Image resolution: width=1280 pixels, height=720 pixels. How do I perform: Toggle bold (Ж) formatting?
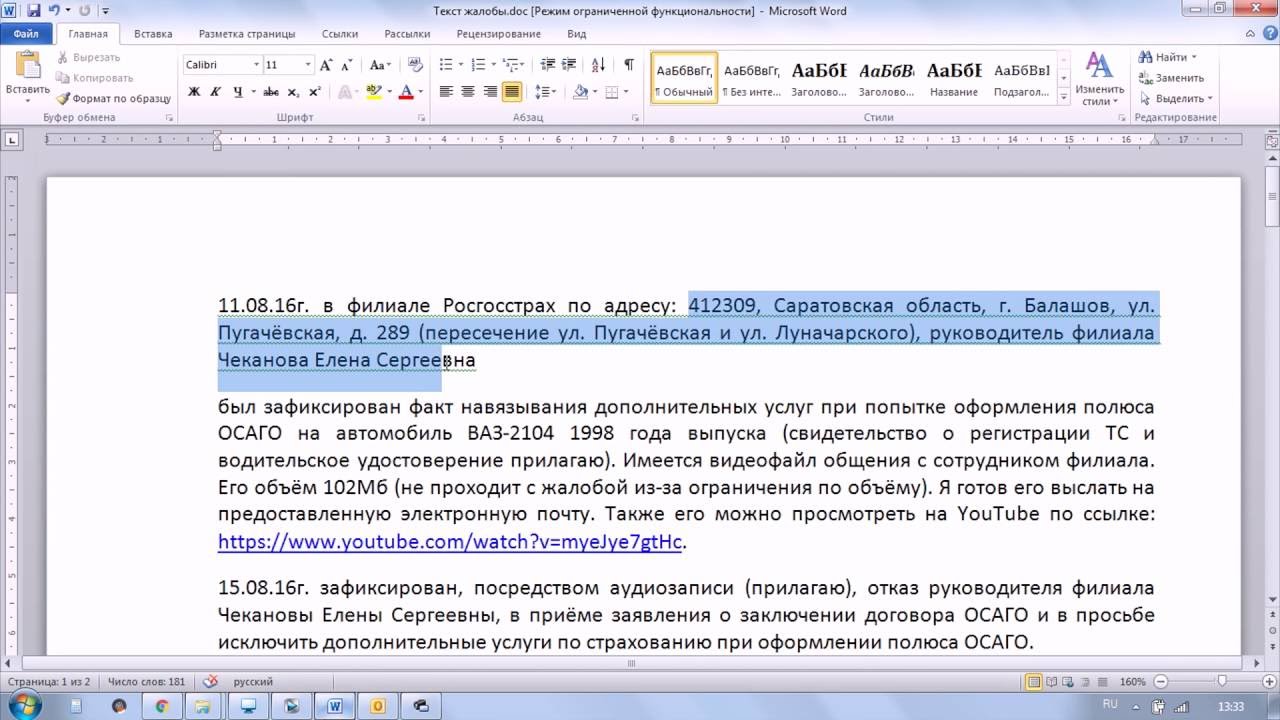pyautogui.click(x=193, y=92)
